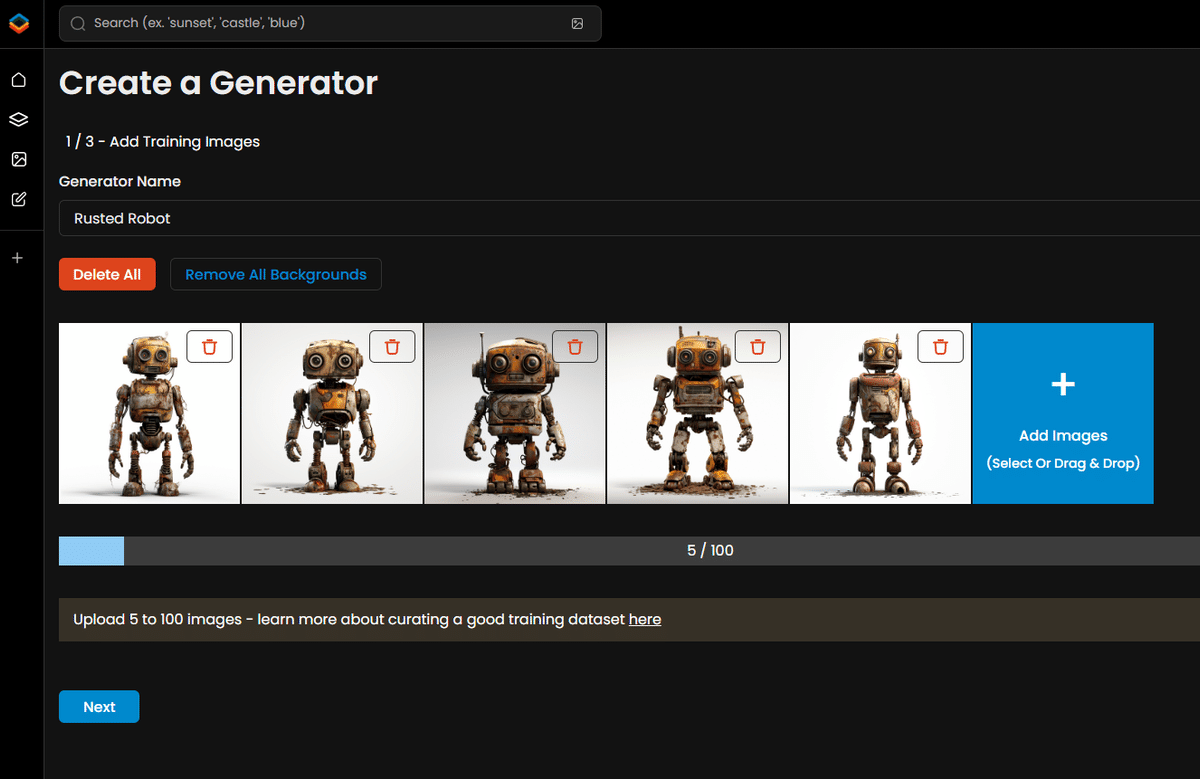Click the '1 / 3 - Add Training Images' text

click(x=163, y=142)
